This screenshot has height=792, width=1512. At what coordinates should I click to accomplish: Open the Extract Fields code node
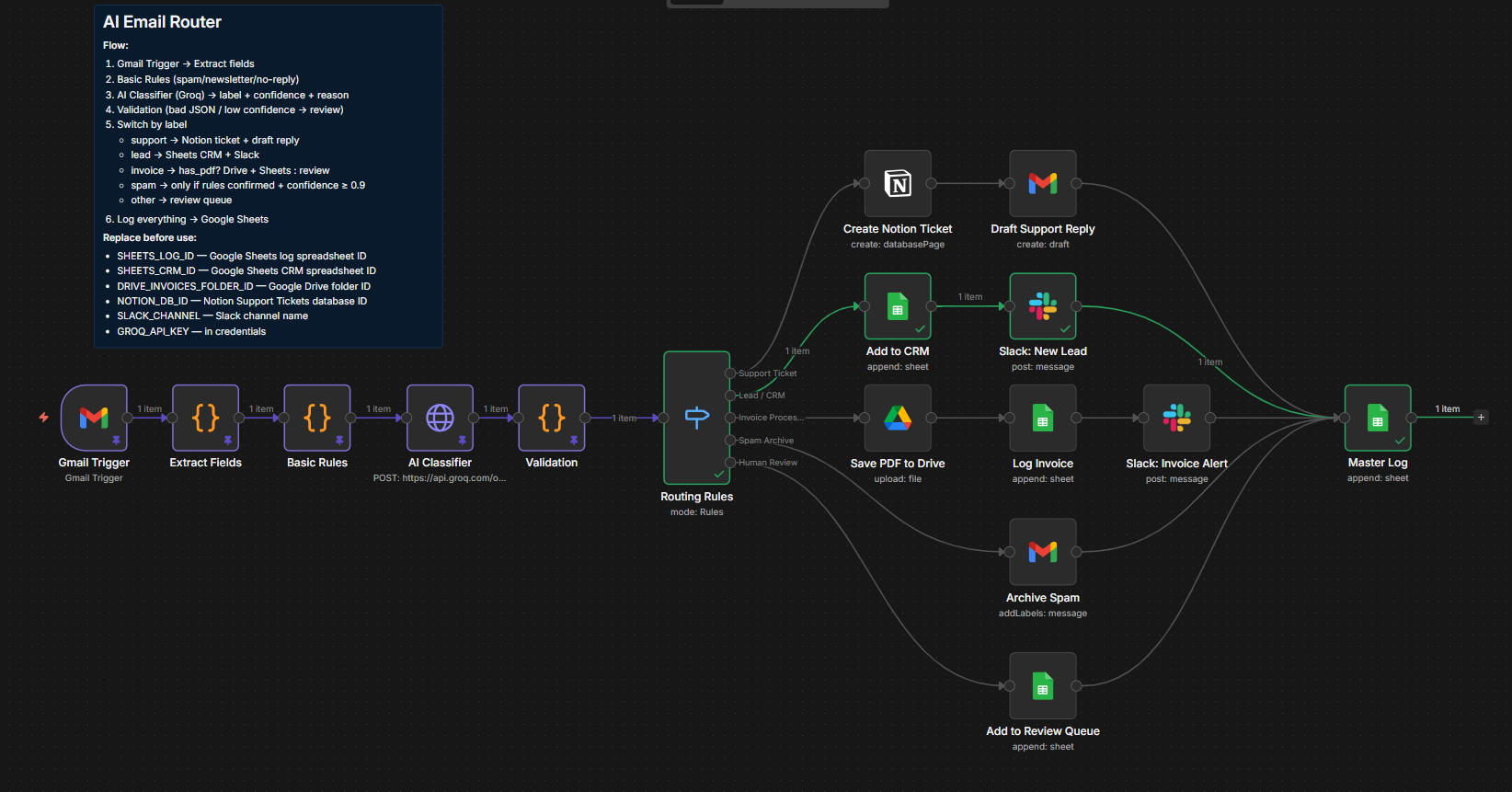(x=205, y=418)
